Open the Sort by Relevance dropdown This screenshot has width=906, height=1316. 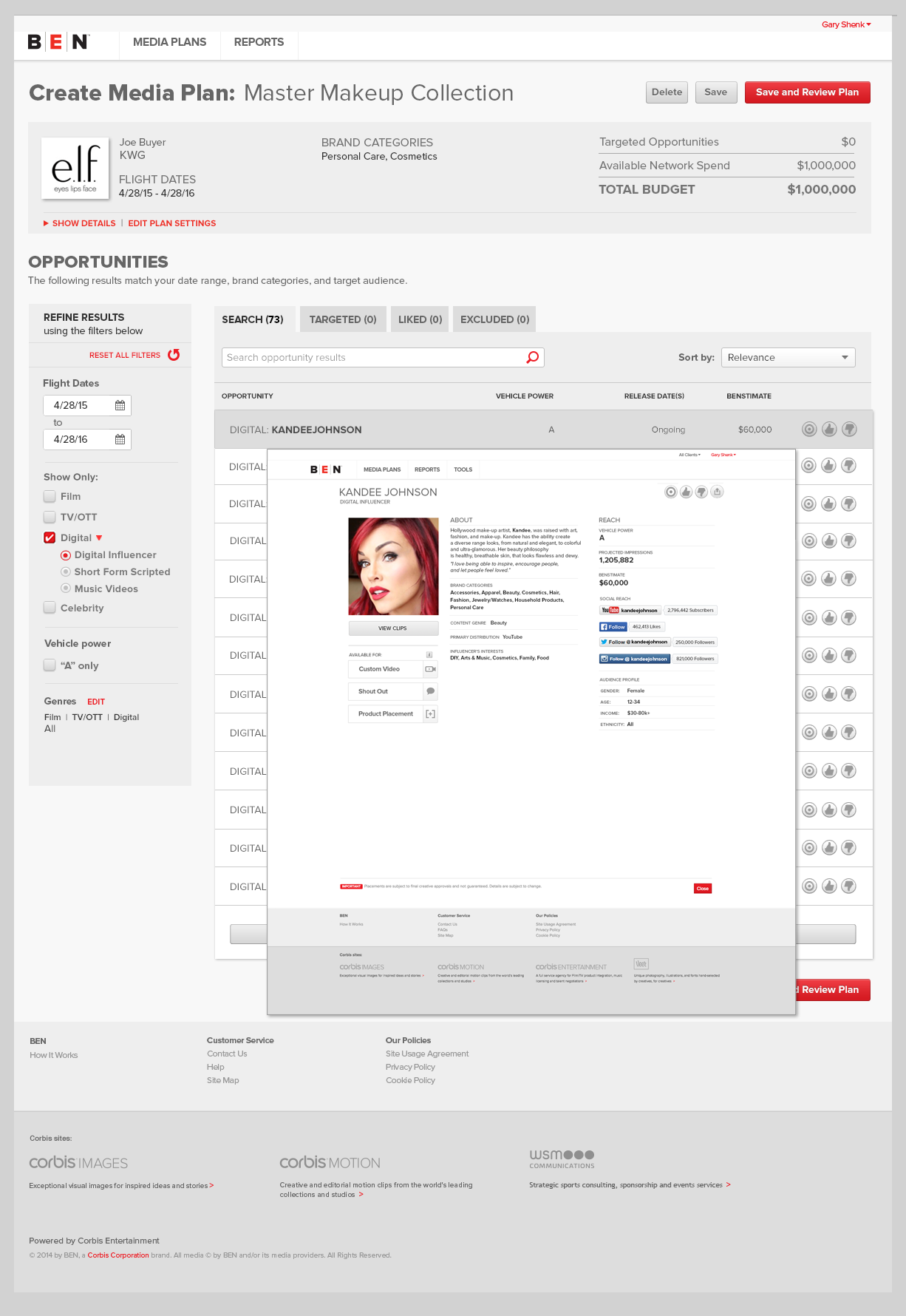[x=788, y=358]
